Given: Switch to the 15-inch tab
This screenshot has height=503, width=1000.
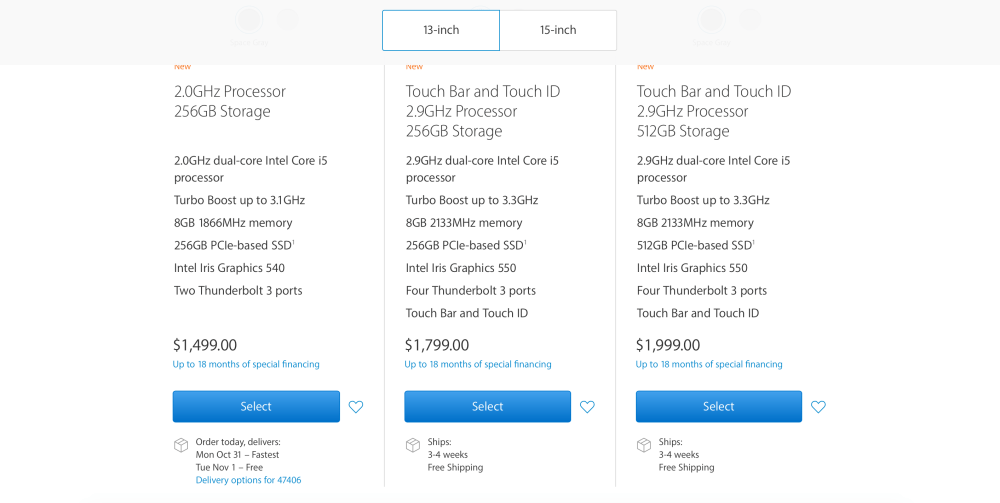Looking at the screenshot, I should pyautogui.click(x=558, y=30).
